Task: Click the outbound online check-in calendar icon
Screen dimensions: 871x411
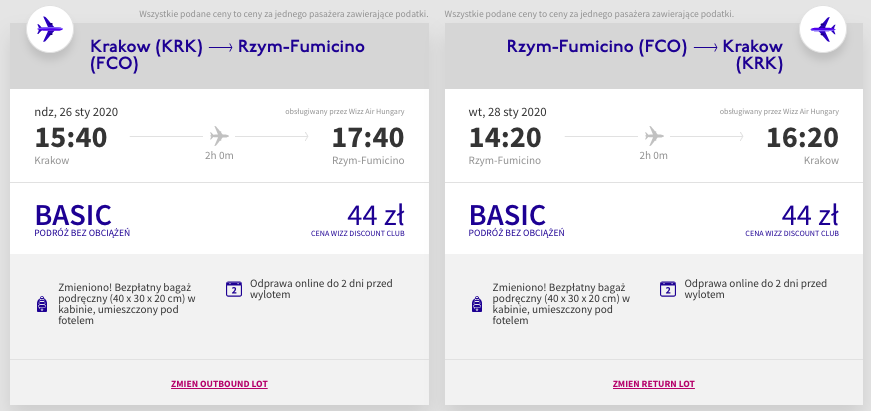Action: pos(234,289)
